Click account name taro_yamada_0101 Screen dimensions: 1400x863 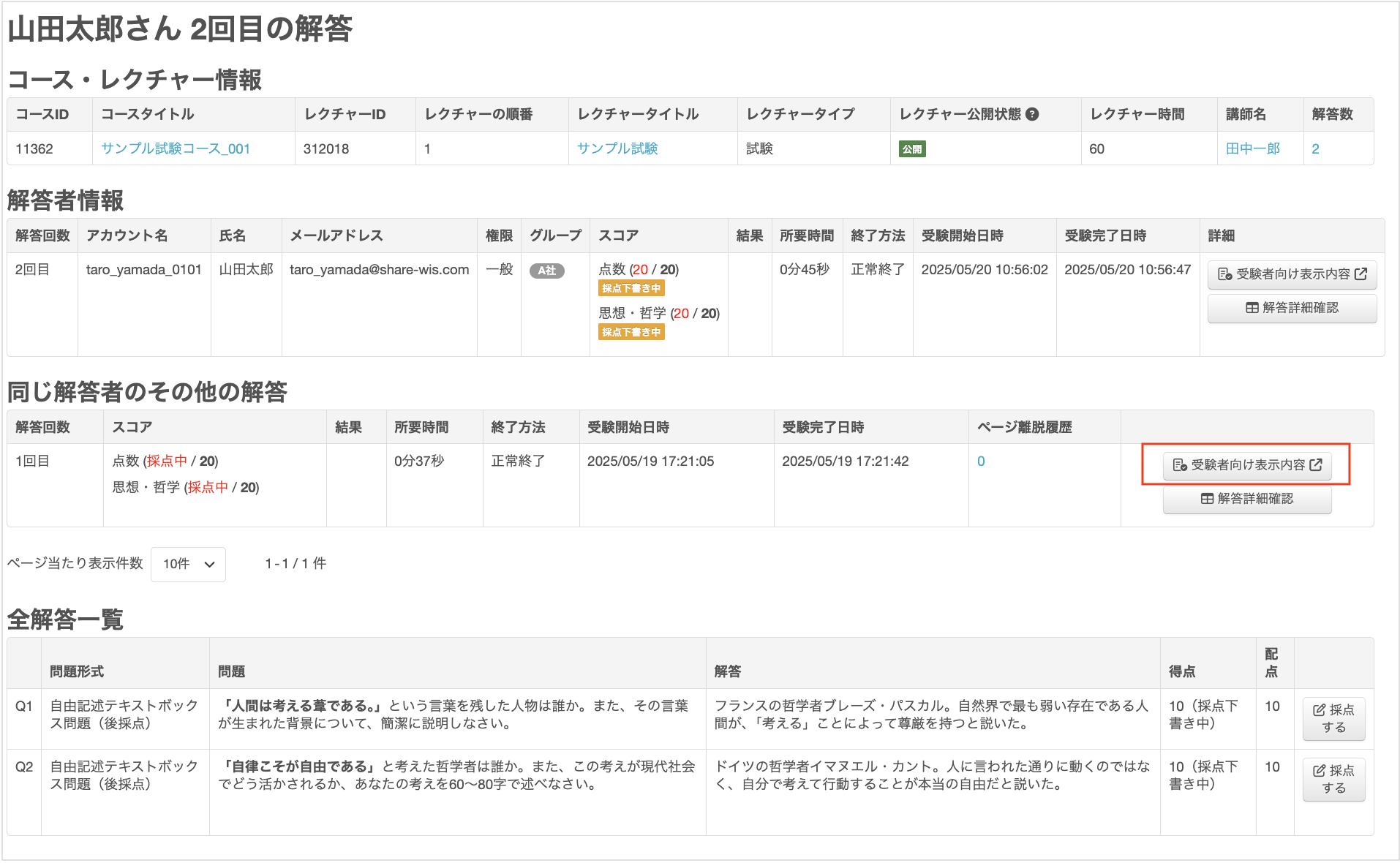(144, 270)
